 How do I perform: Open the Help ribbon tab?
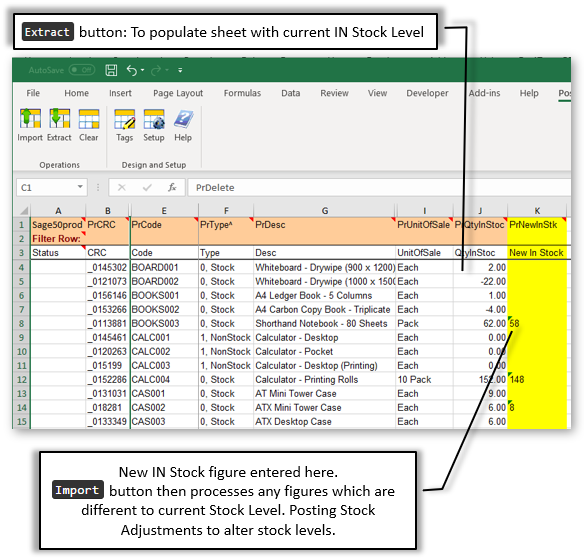[529, 93]
